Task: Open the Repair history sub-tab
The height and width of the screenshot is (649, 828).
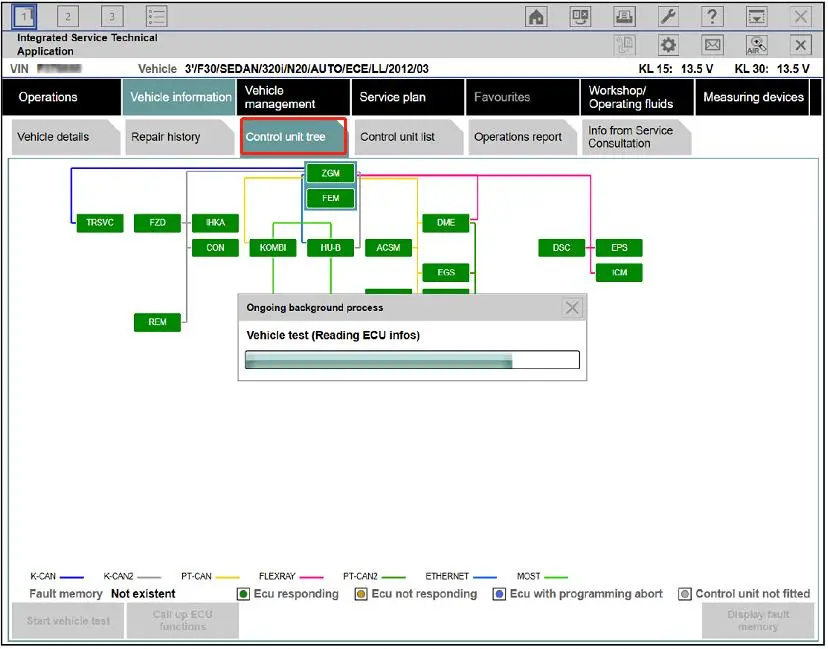Action: click(180, 137)
